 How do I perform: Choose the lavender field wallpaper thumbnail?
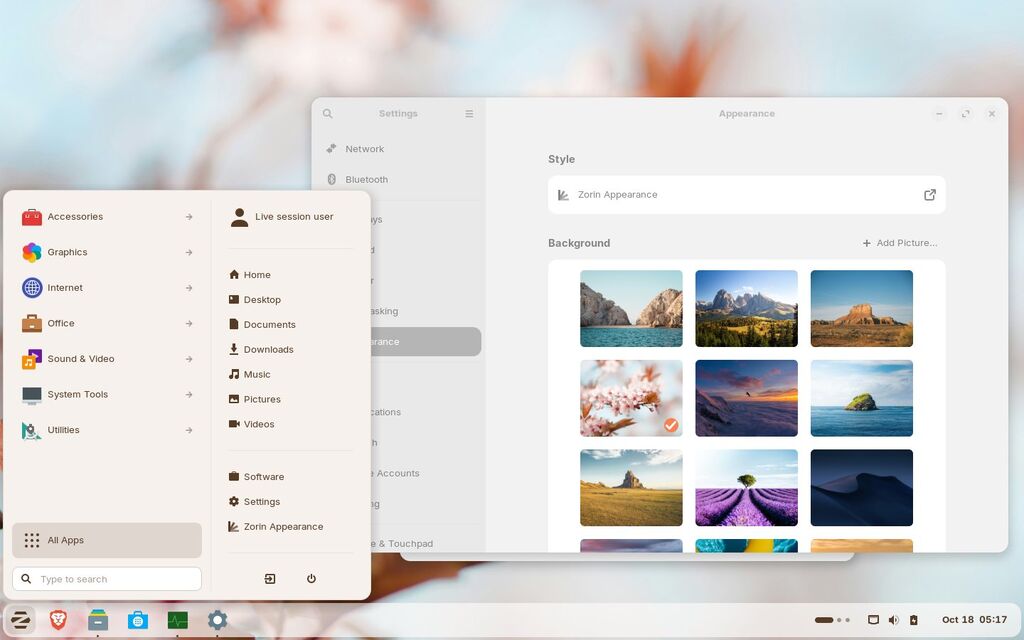coord(746,488)
